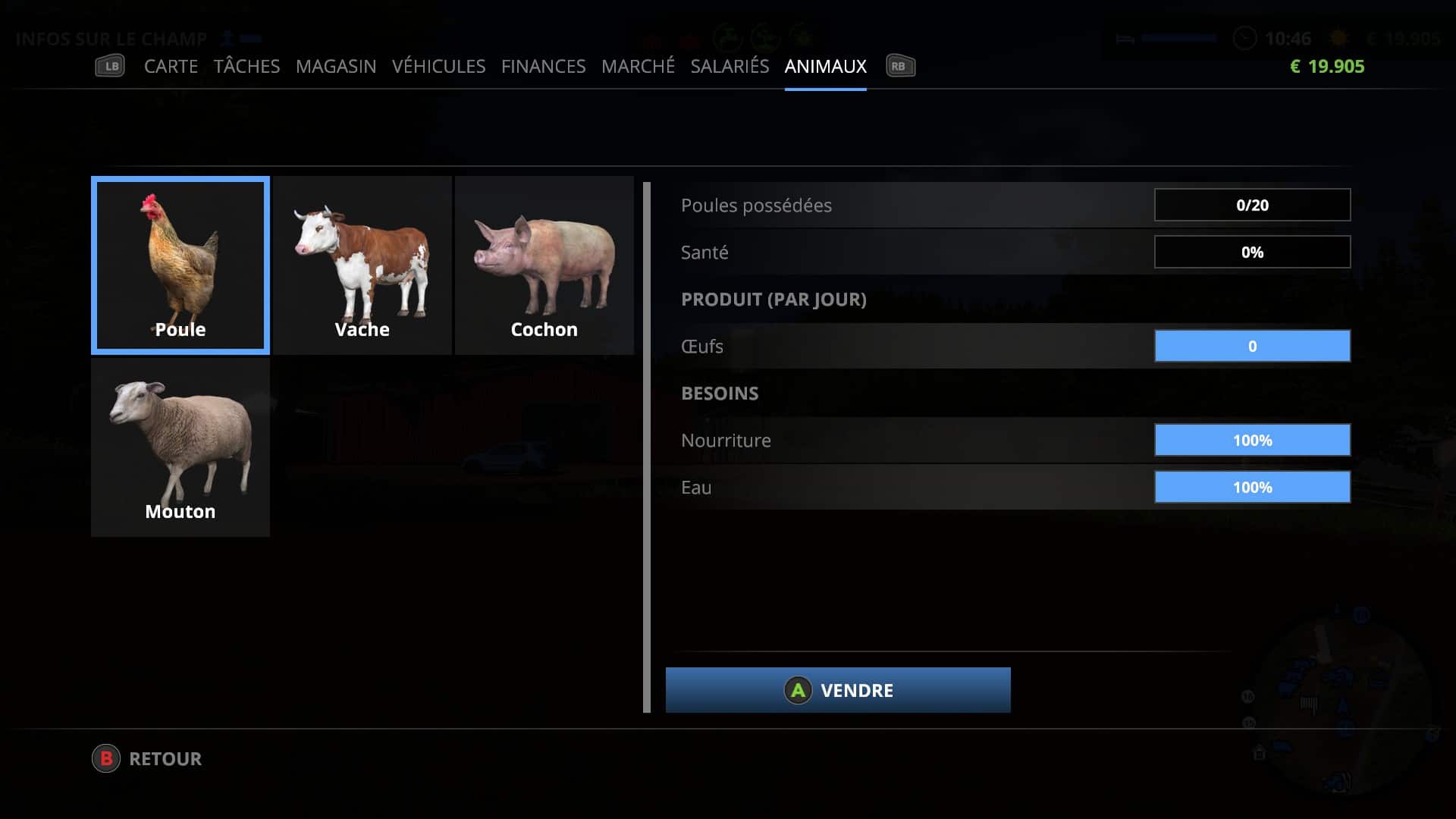Select the Mouton sheep tile
Viewport: 1456px width, 819px height.
point(180,447)
